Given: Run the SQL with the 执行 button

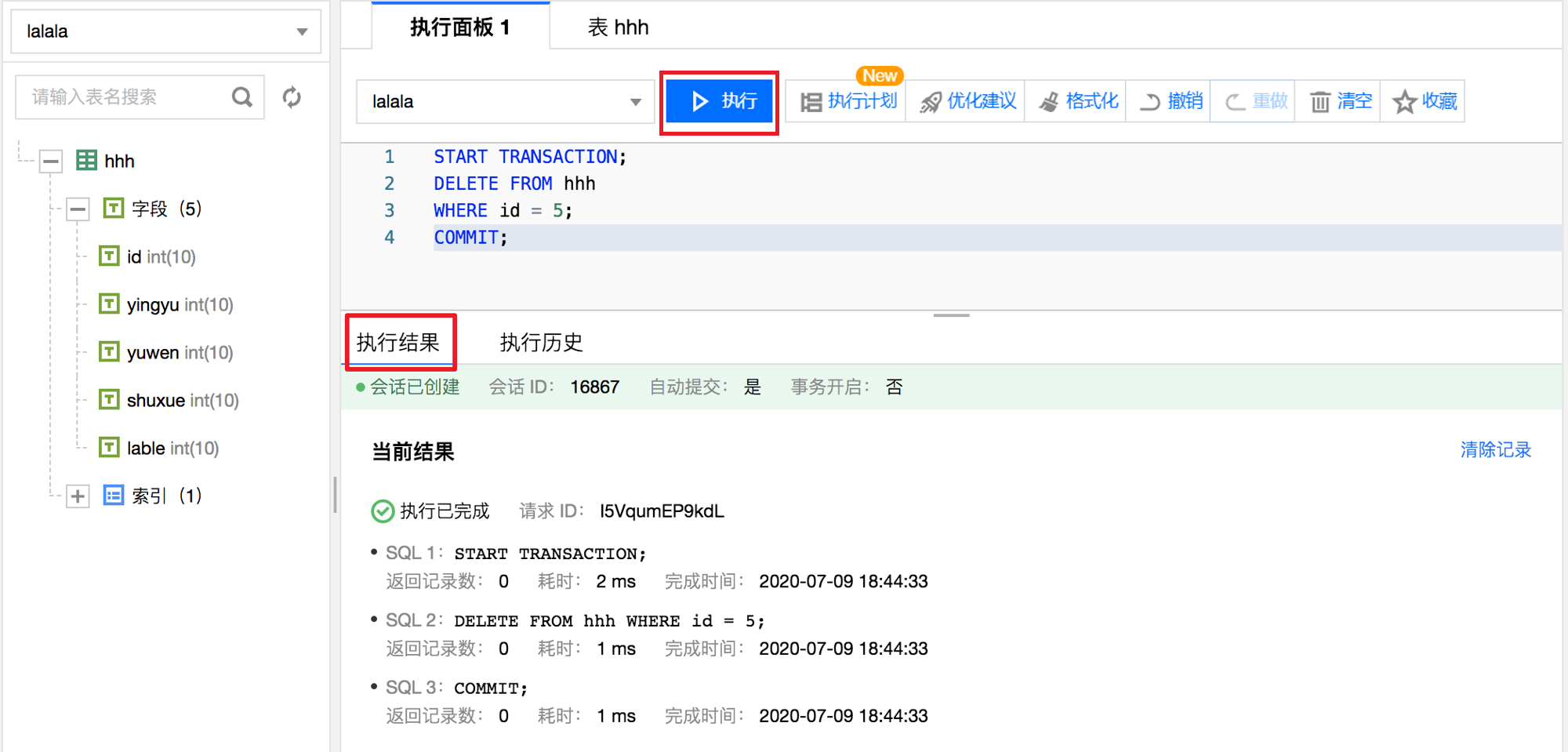Looking at the screenshot, I should pos(719,100).
